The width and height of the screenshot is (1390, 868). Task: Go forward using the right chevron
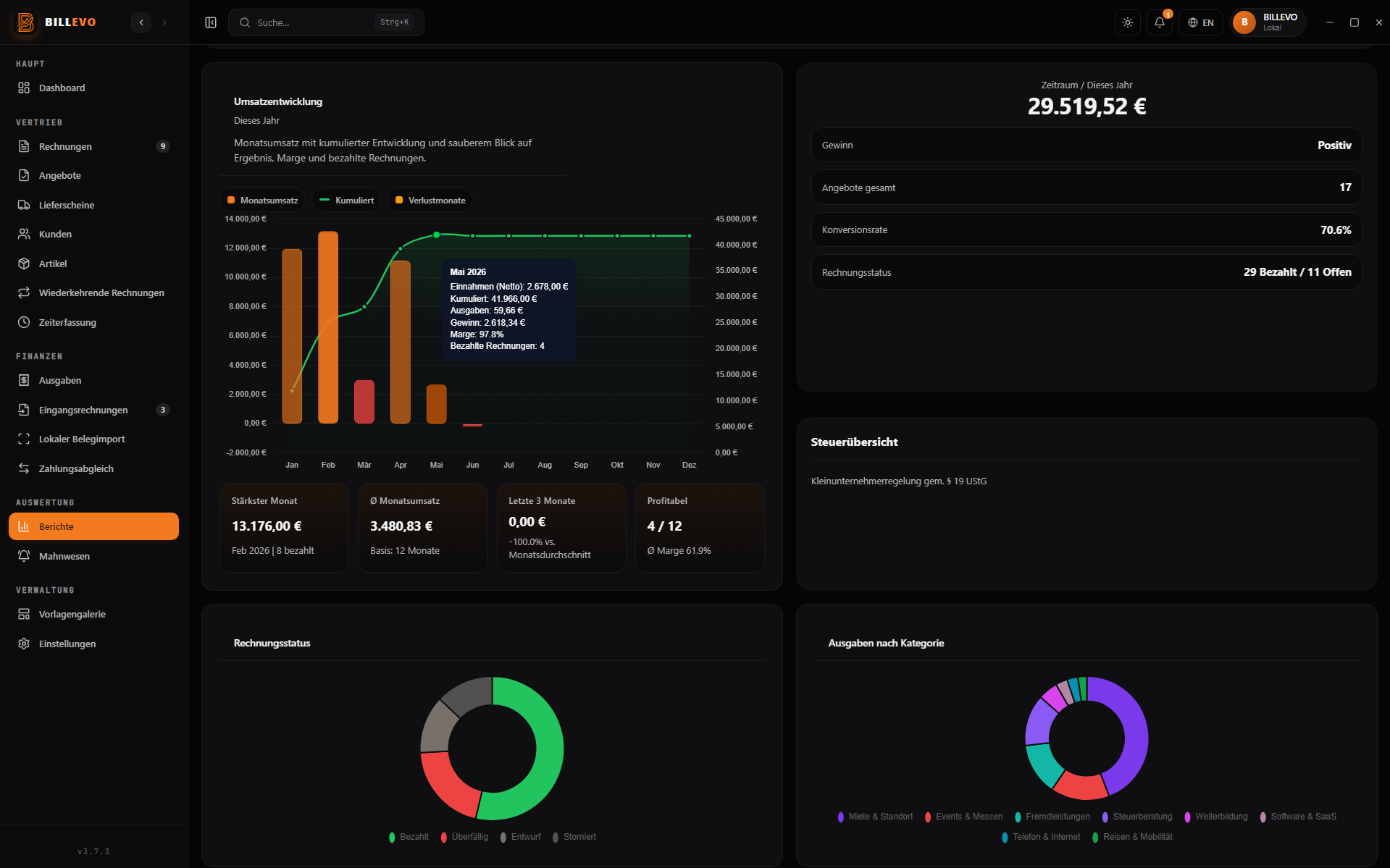164,22
